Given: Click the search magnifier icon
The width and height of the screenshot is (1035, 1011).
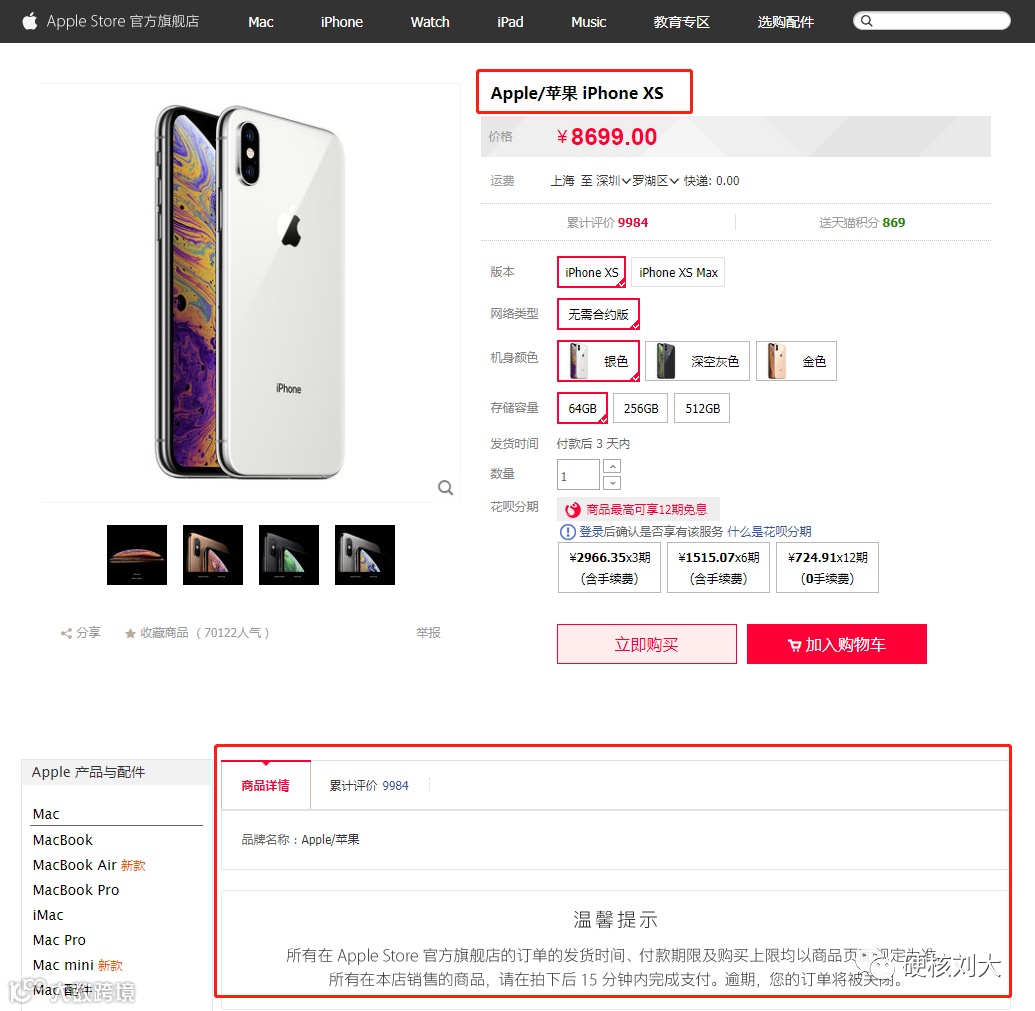Looking at the screenshot, I should coord(867,20).
